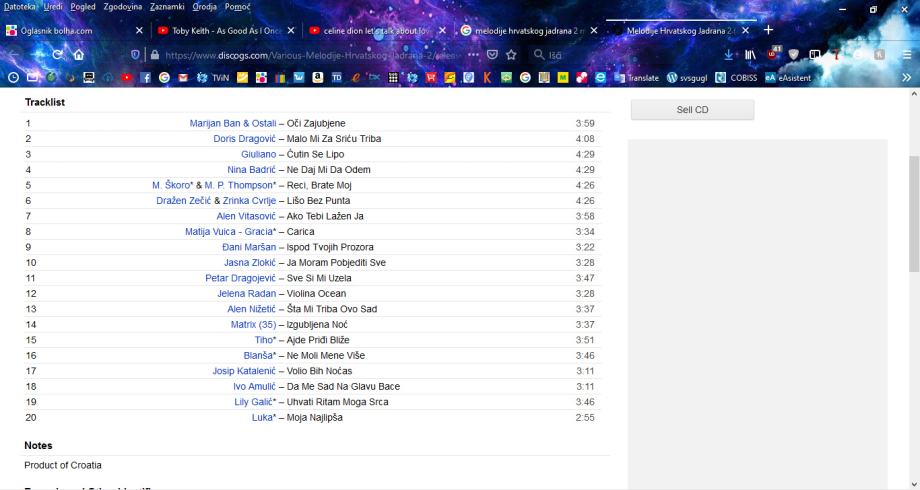The height and width of the screenshot is (490, 920).
Task: Open the Firefox hamburger menu
Action: pos(907,55)
